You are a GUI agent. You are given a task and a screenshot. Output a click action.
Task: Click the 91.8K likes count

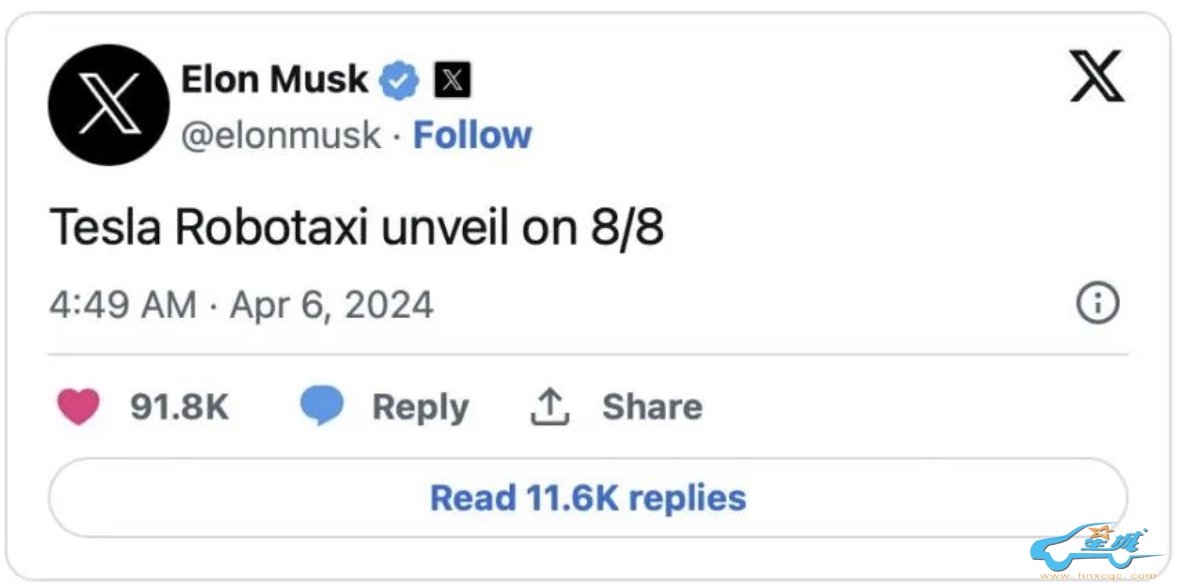pos(180,407)
